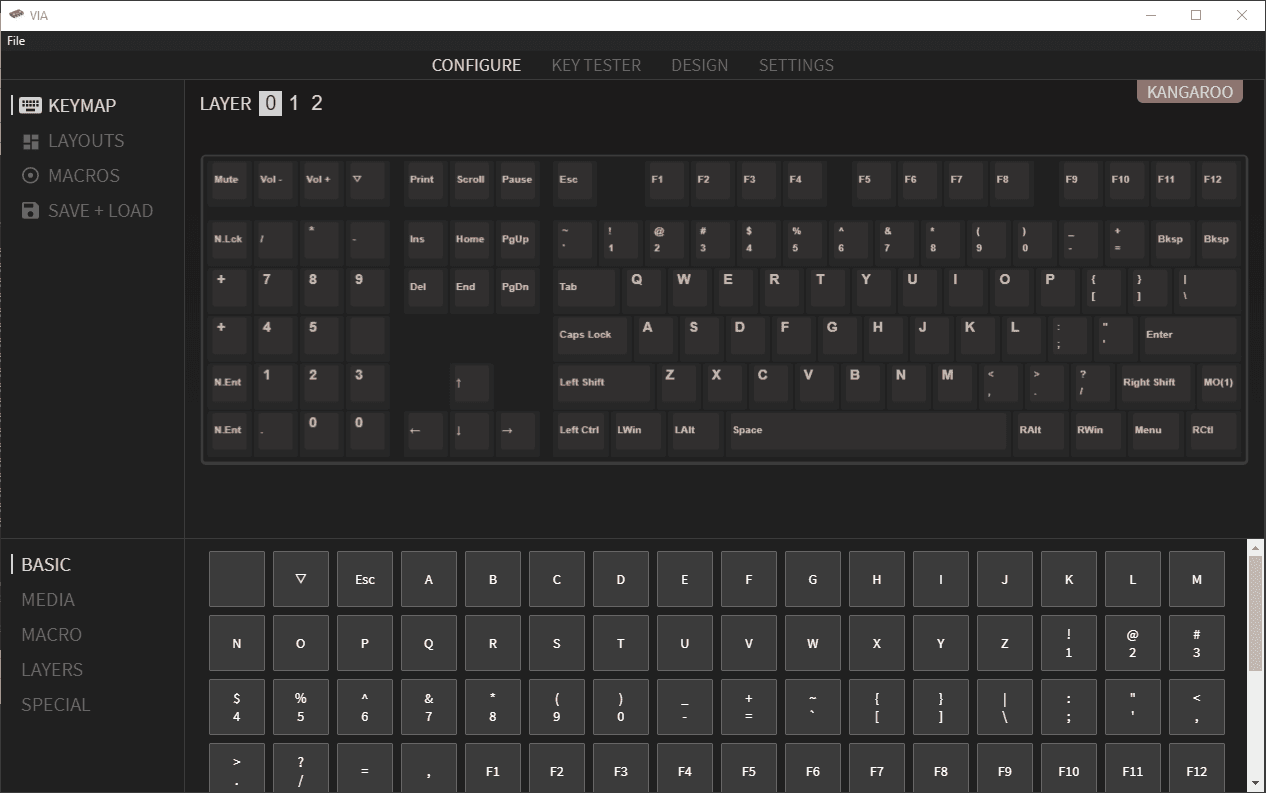Open the Special keycode category
Screen dimensions: 1266x793
[56, 705]
